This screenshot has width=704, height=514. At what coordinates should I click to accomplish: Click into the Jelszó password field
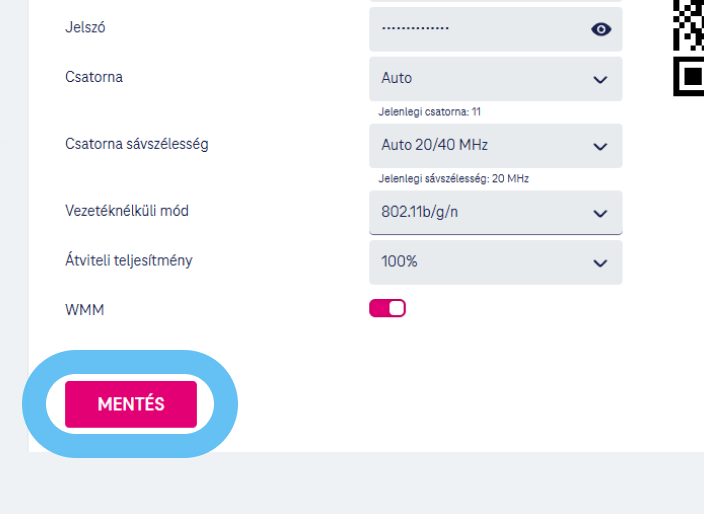(470, 29)
